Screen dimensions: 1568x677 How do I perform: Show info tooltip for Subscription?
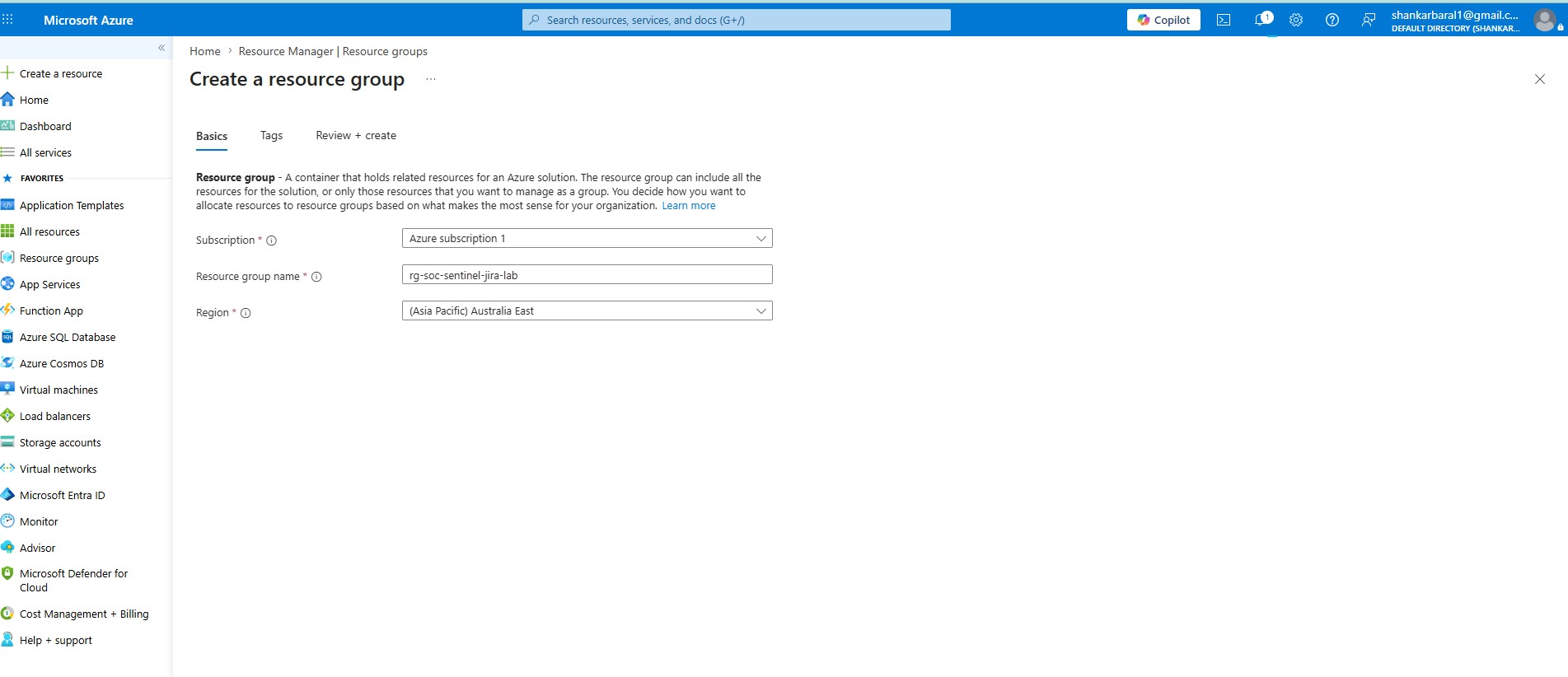(271, 240)
